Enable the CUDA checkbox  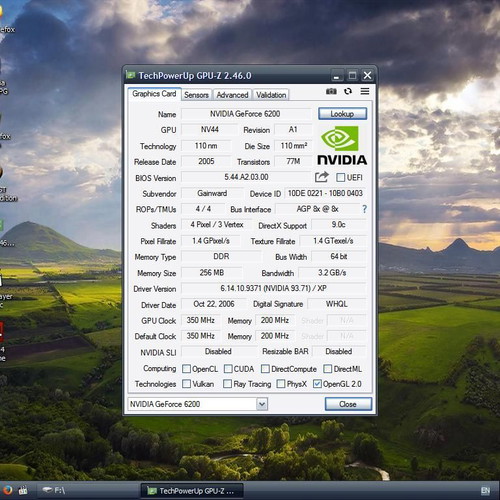coord(228,369)
